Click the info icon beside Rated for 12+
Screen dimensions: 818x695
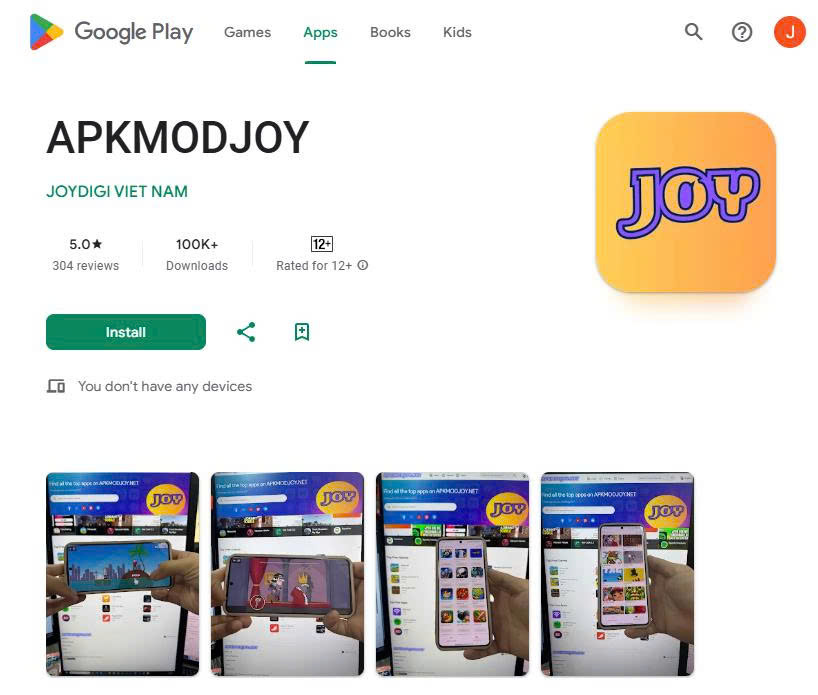[x=363, y=265]
